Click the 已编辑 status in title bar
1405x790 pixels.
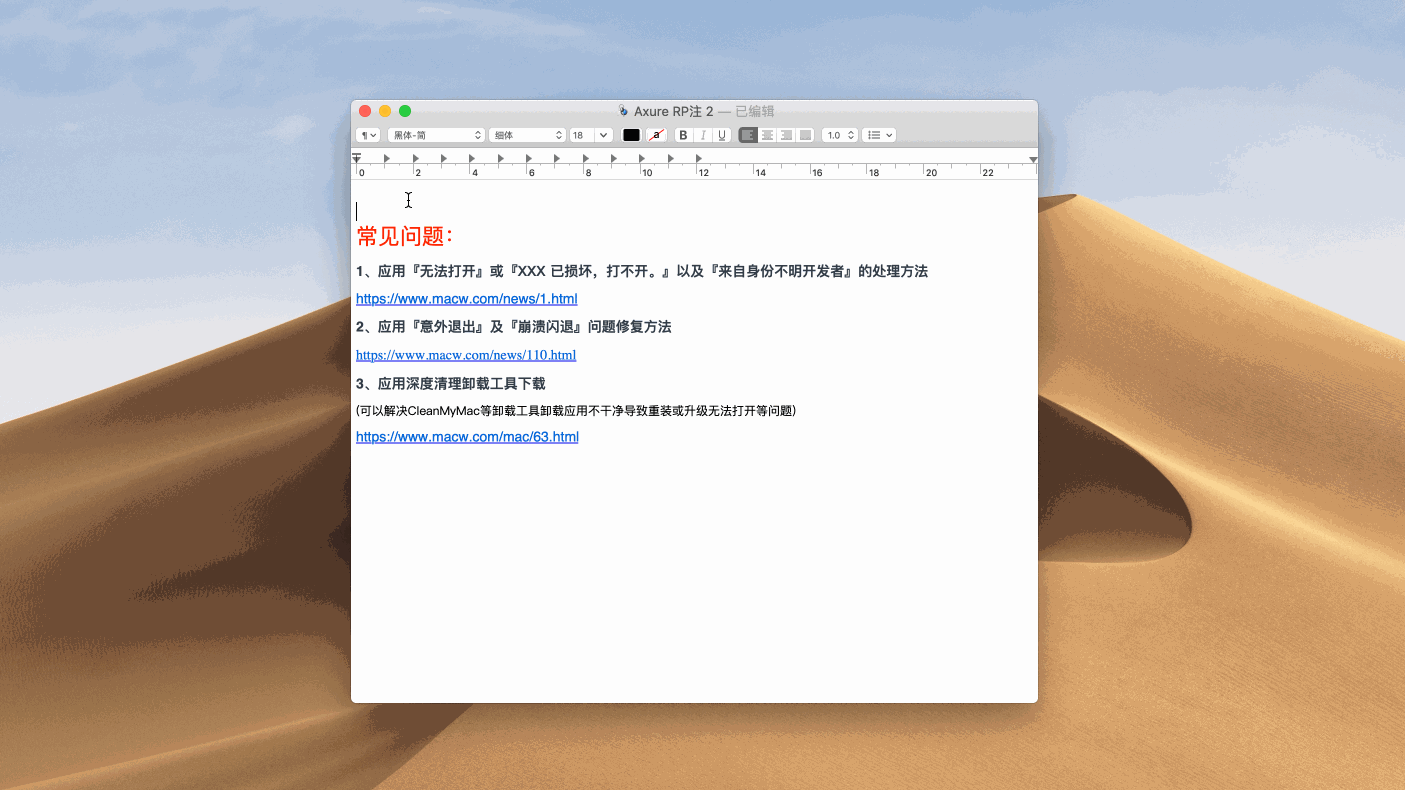coord(755,111)
